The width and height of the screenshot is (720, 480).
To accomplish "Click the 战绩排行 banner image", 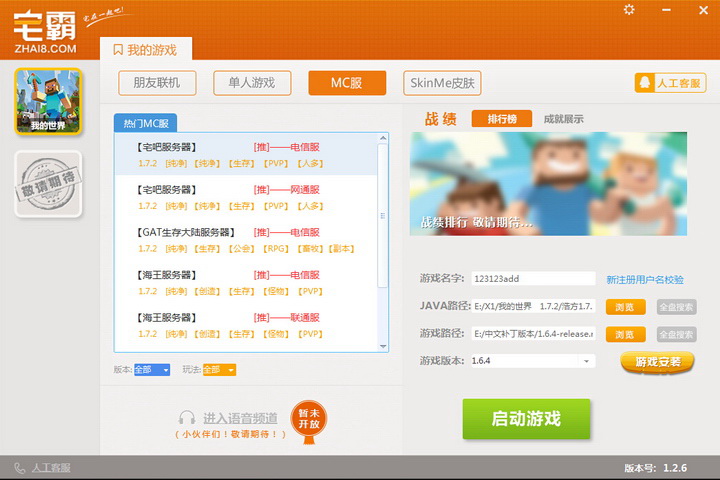I will tap(549, 184).
